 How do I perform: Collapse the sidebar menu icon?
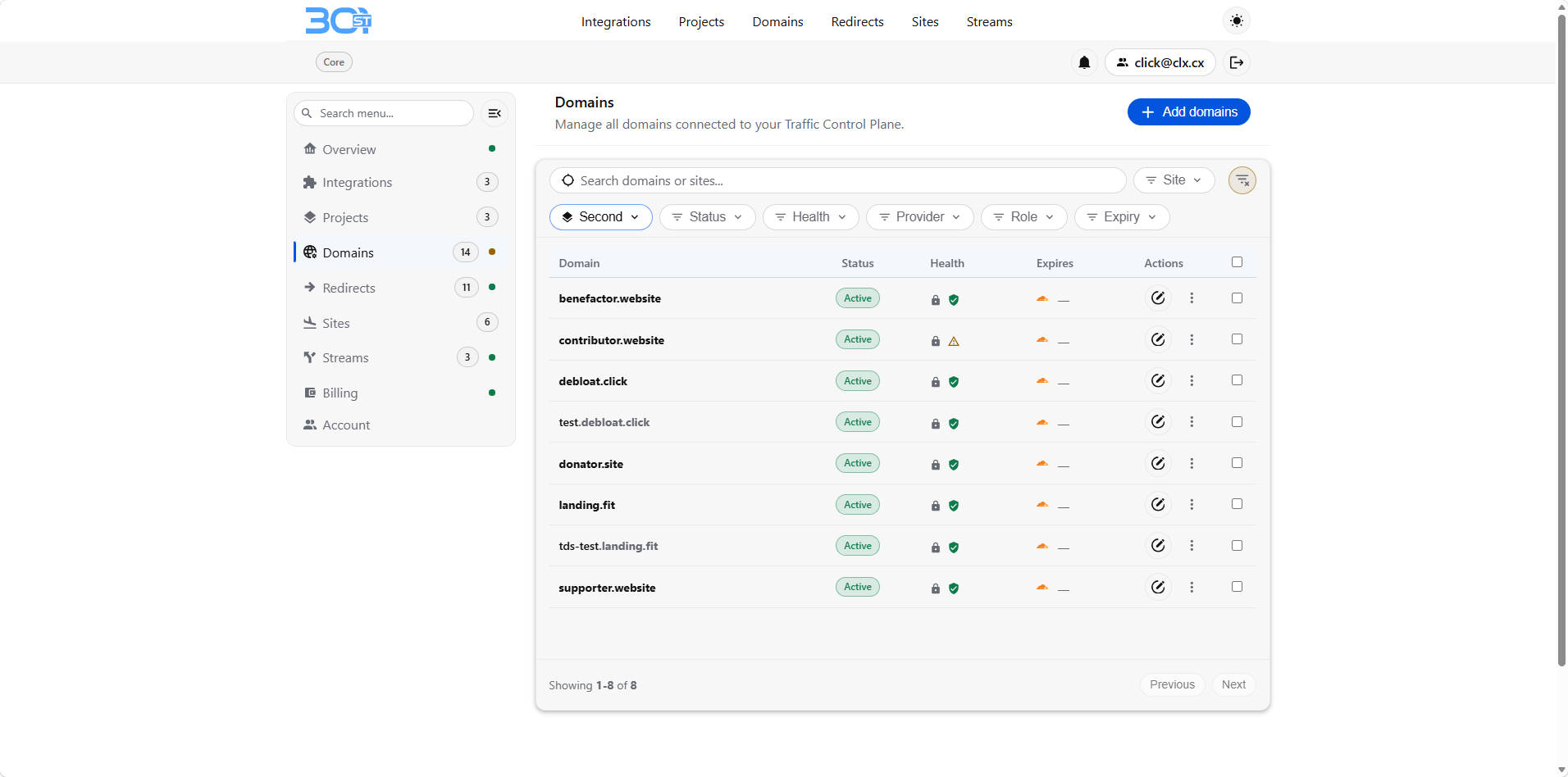[495, 113]
